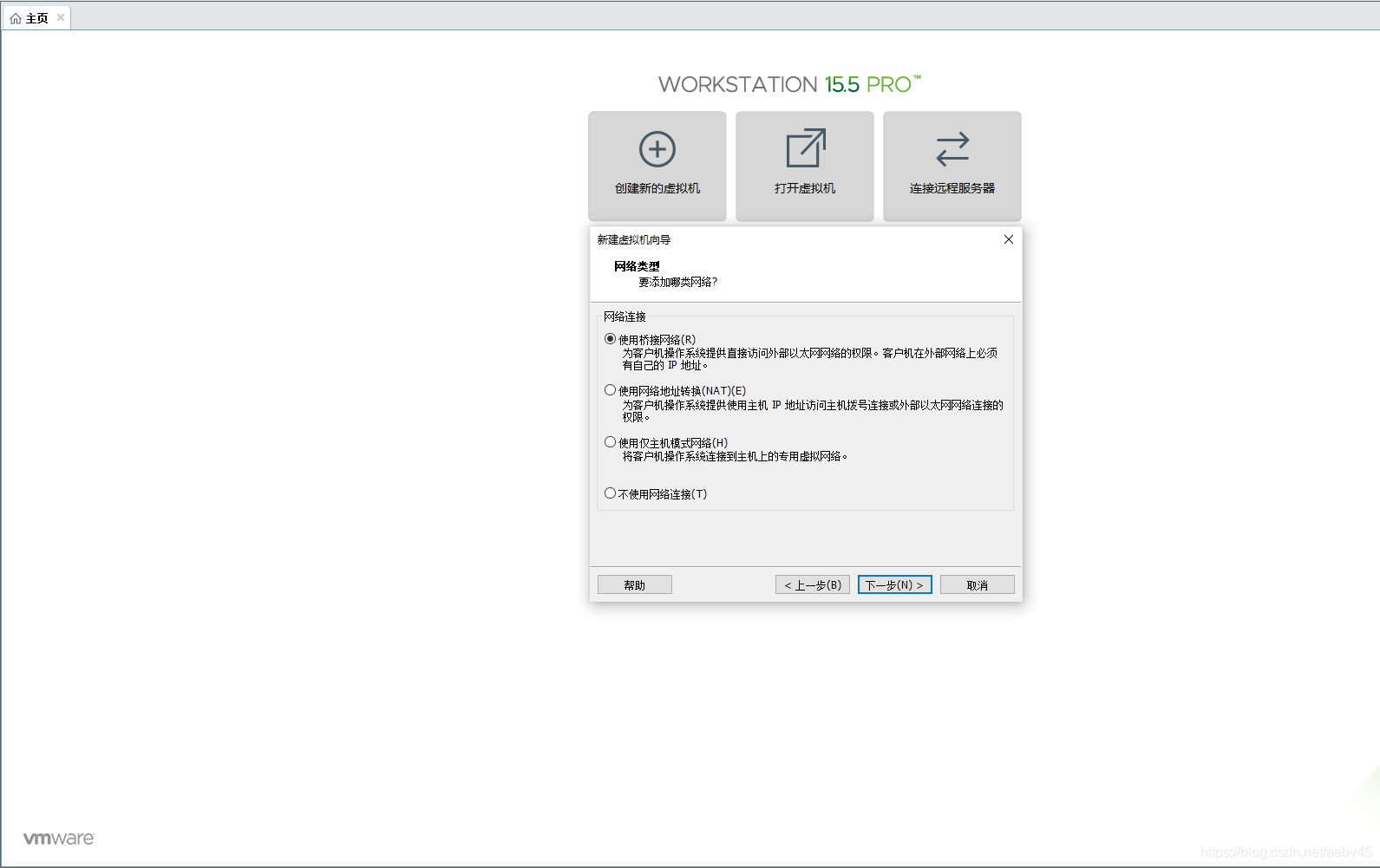This screenshot has width=1380, height=868.
Task: Click the home icon on the 主页 tab
Action: click(x=16, y=18)
